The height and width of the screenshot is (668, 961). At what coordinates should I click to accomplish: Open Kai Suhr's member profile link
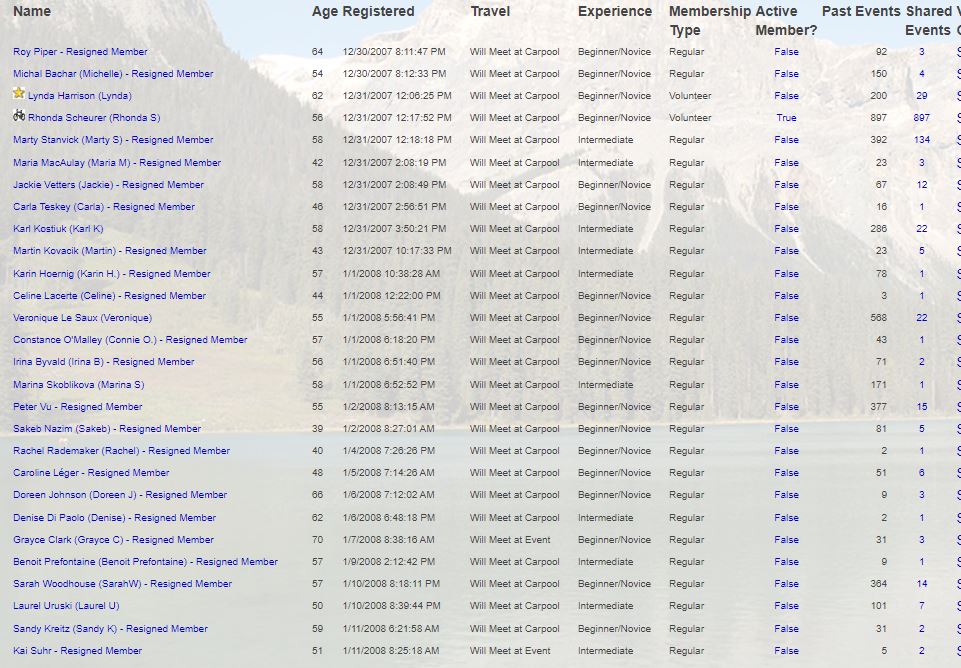[x=77, y=651]
